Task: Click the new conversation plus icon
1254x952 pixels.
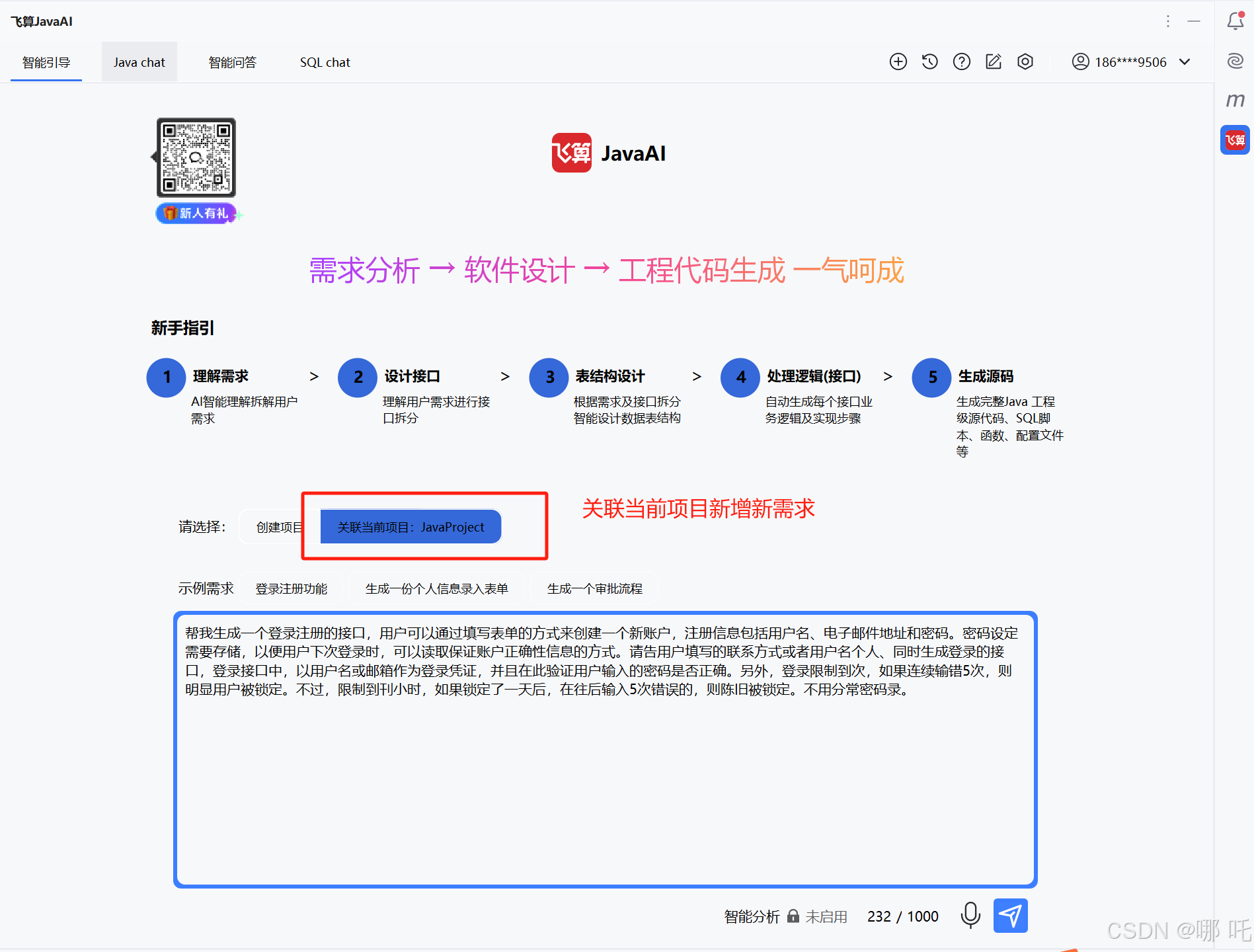Action: 898,61
